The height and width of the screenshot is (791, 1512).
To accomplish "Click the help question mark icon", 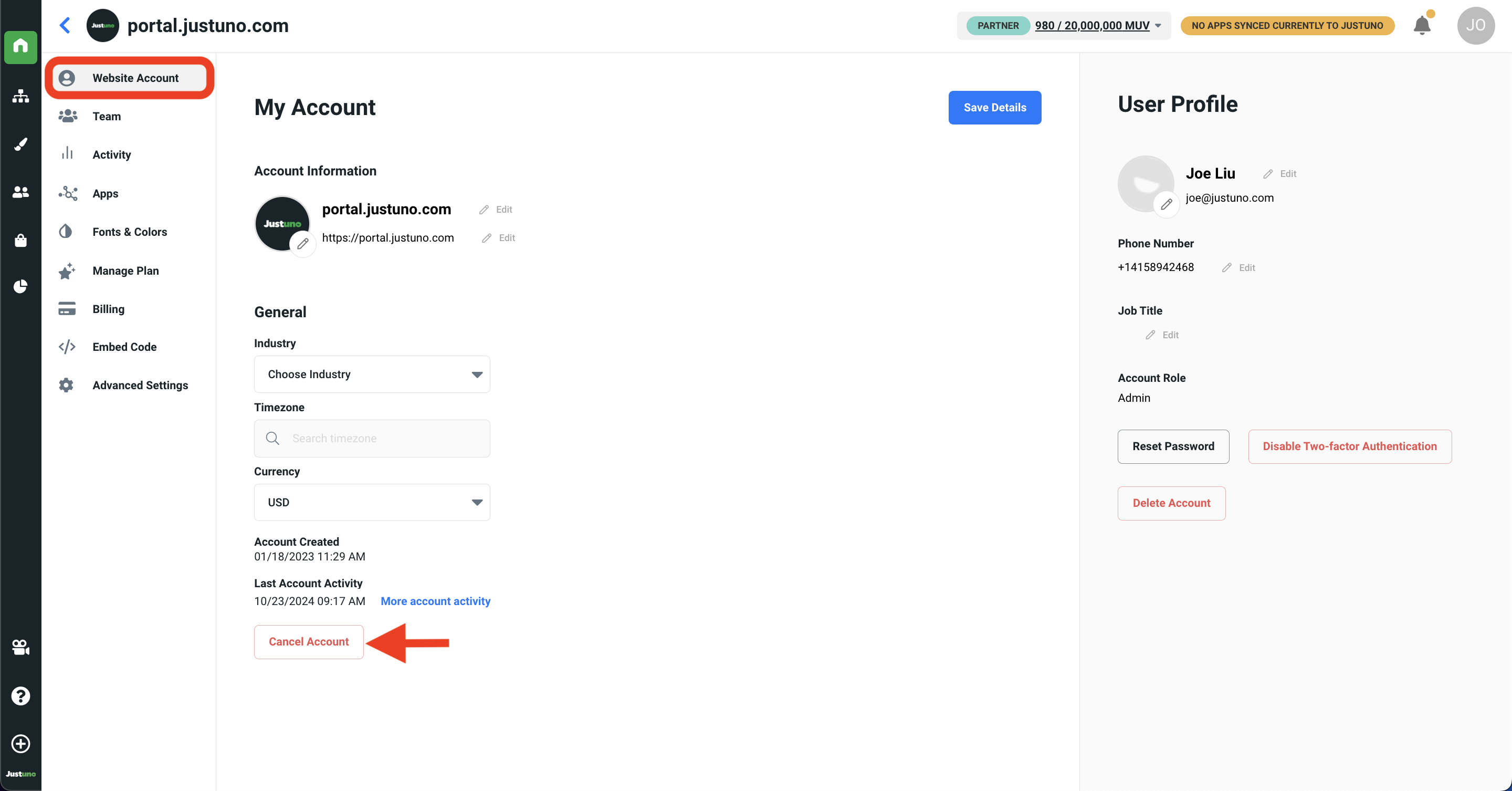I will (20, 696).
